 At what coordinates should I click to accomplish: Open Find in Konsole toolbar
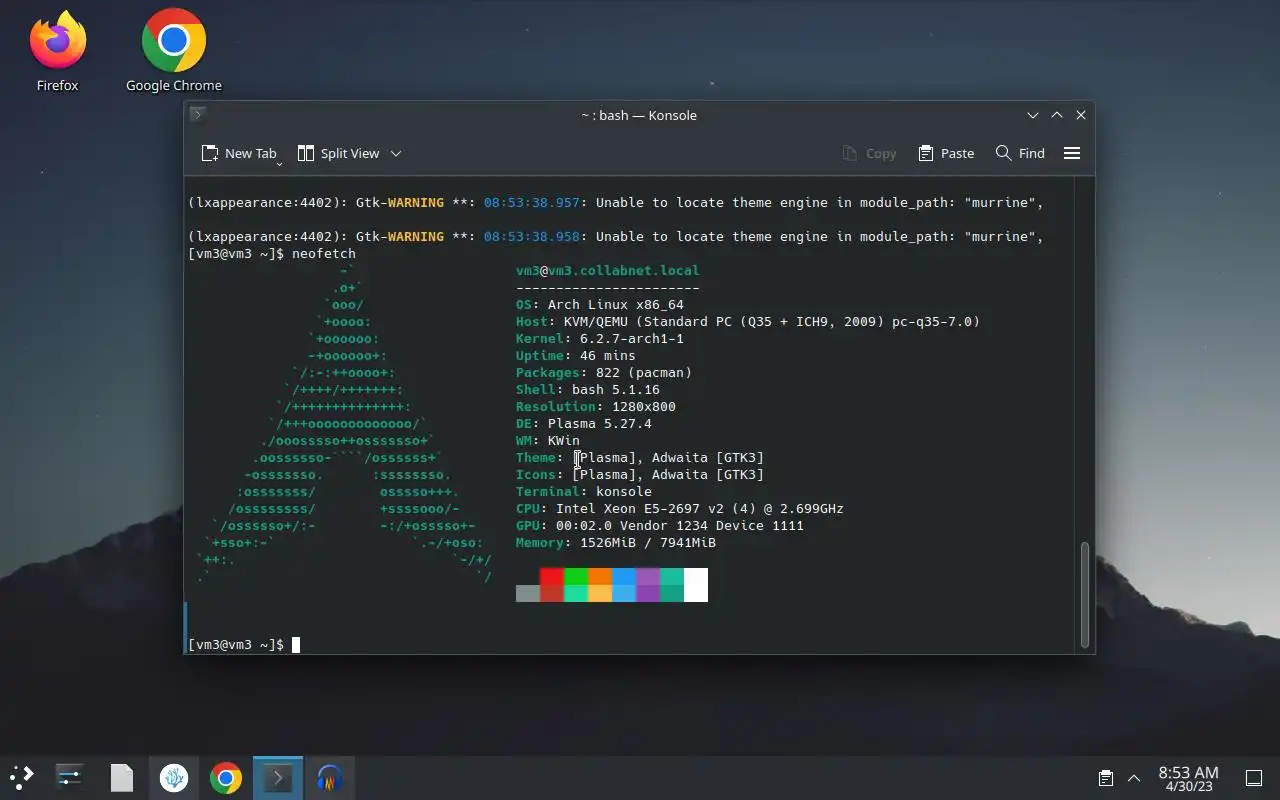(x=1020, y=153)
